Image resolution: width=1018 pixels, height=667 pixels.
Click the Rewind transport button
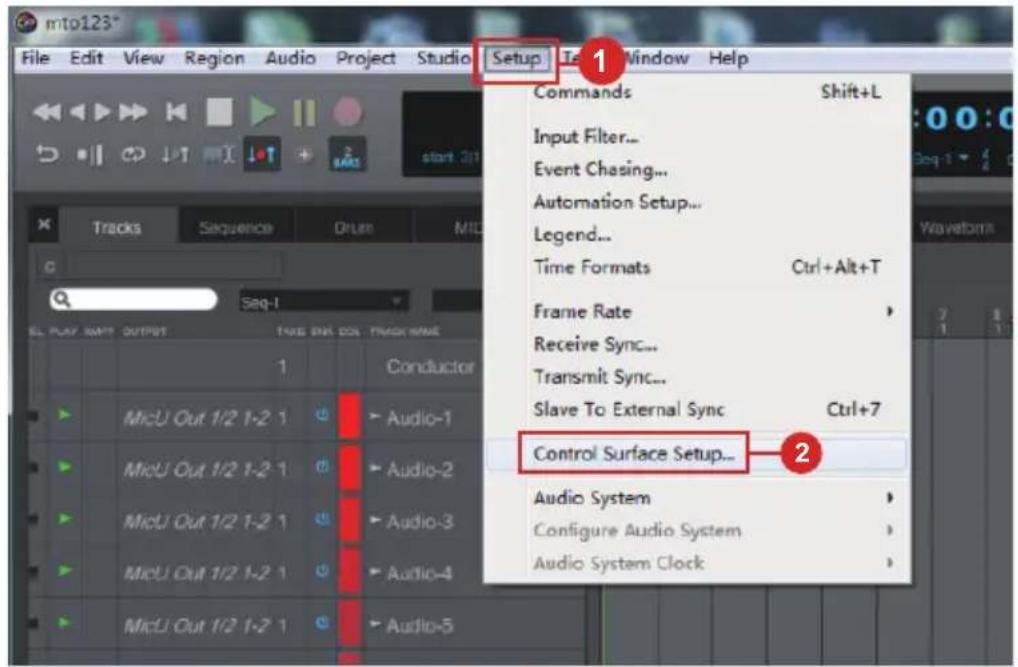coord(46,112)
